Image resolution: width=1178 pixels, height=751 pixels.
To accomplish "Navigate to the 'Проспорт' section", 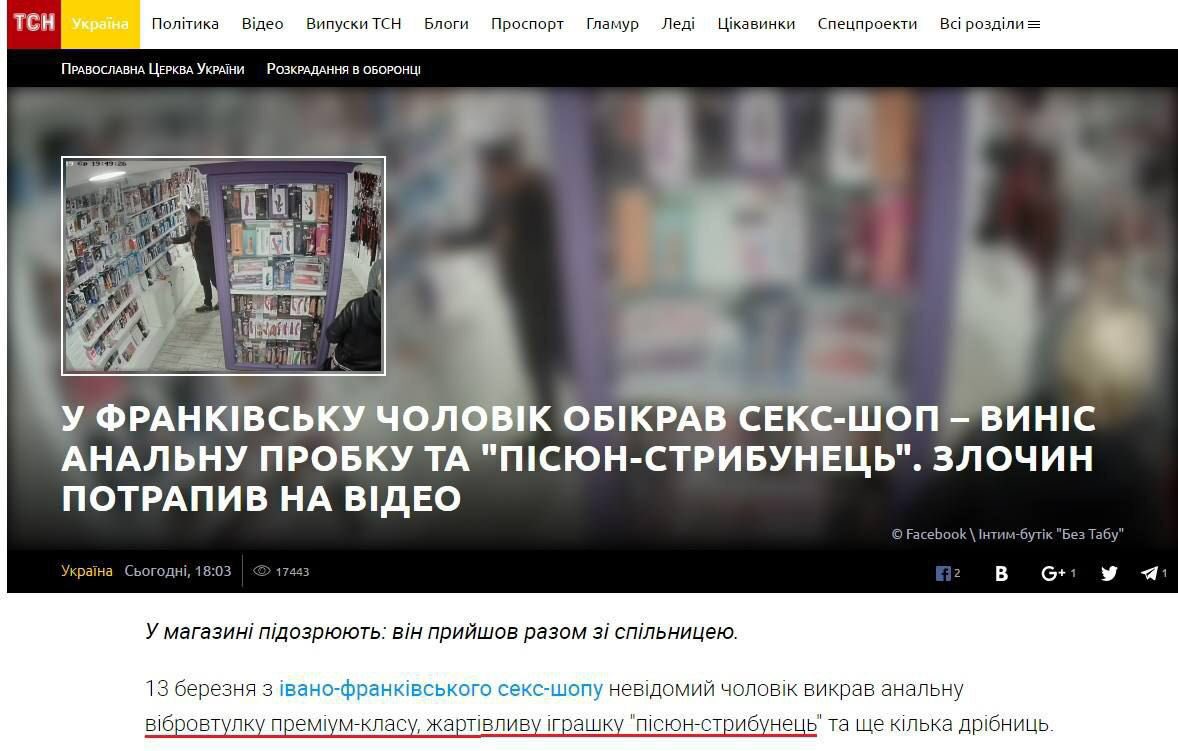I will tap(527, 24).
